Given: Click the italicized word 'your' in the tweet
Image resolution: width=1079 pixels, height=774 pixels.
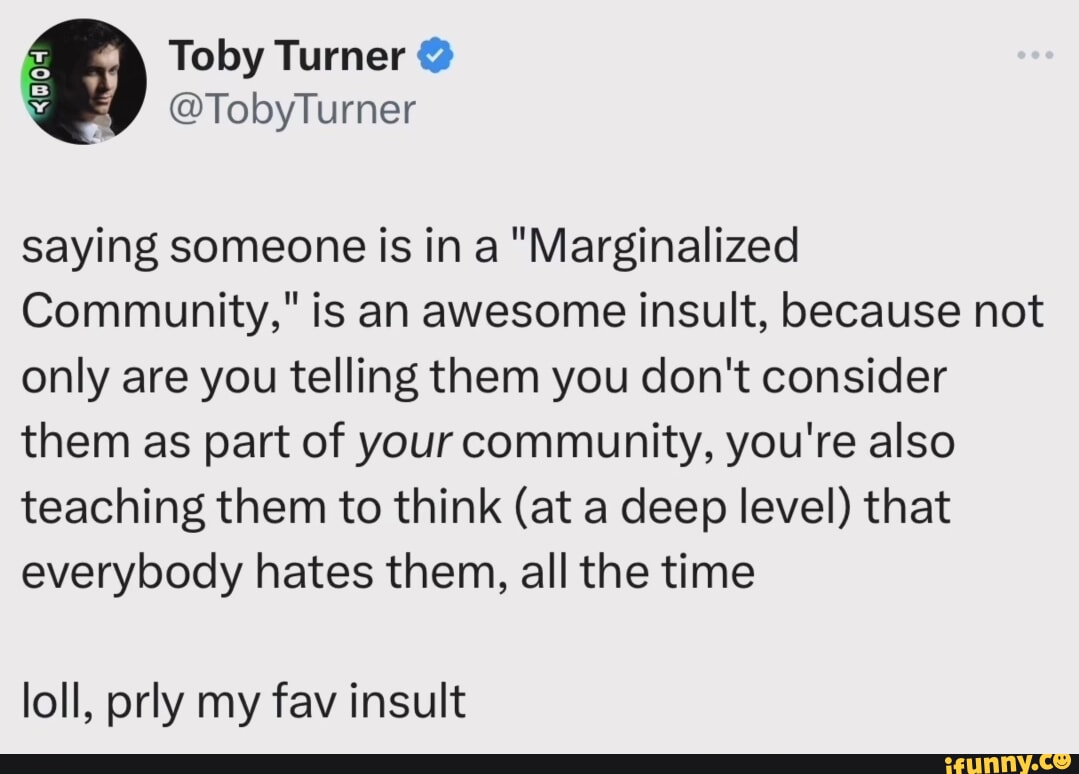Looking at the screenshot, I should click(x=407, y=440).
